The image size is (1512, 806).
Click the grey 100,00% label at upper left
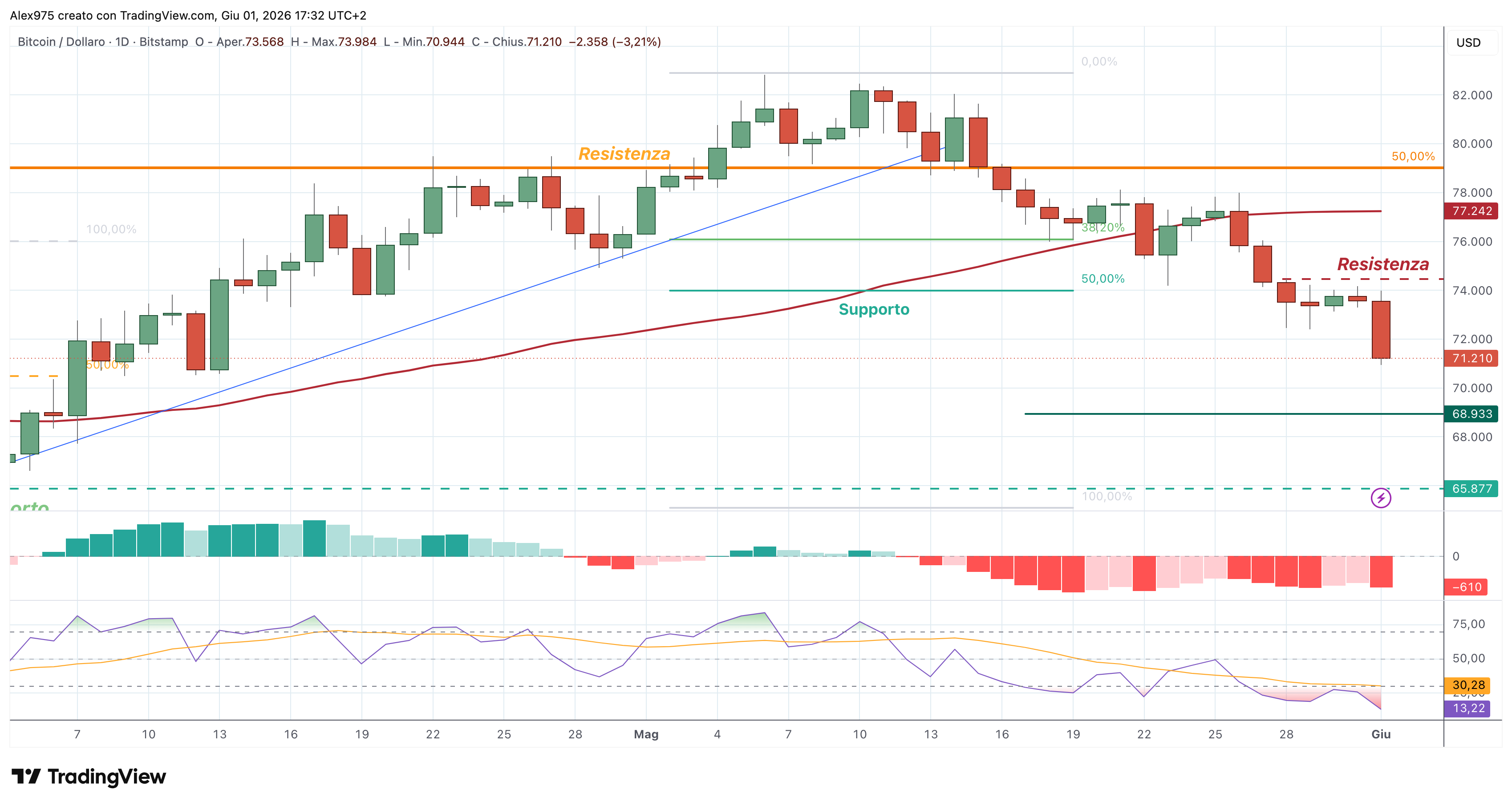[x=111, y=229]
